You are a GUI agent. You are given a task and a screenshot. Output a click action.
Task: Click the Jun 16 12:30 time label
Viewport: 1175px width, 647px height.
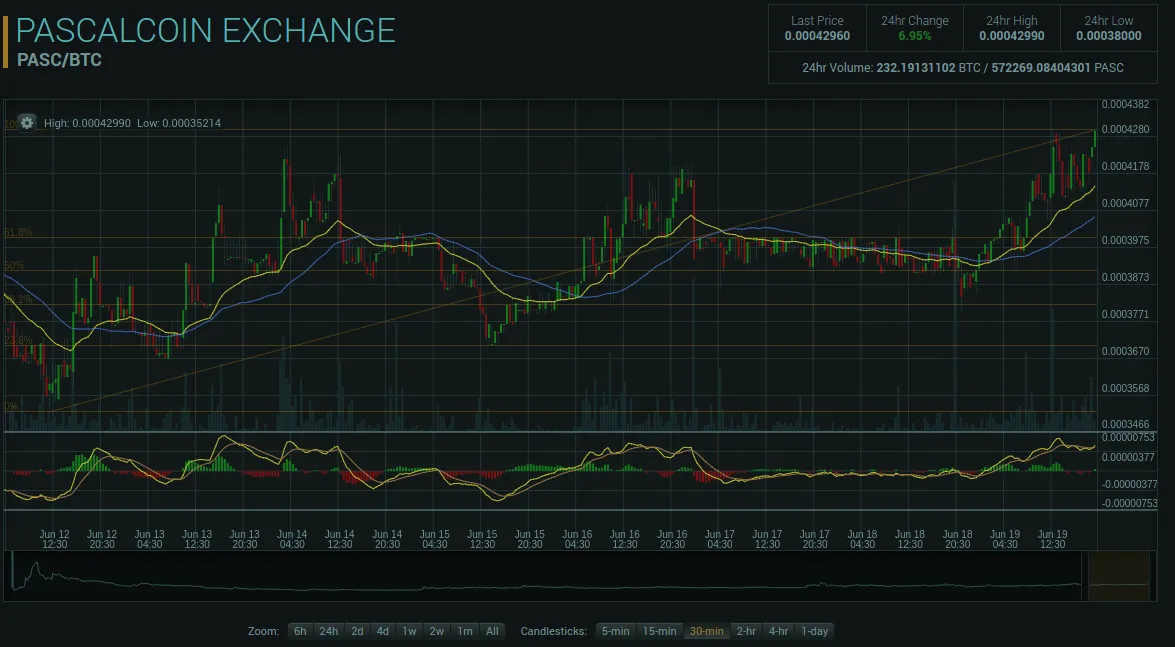pos(624,539)
